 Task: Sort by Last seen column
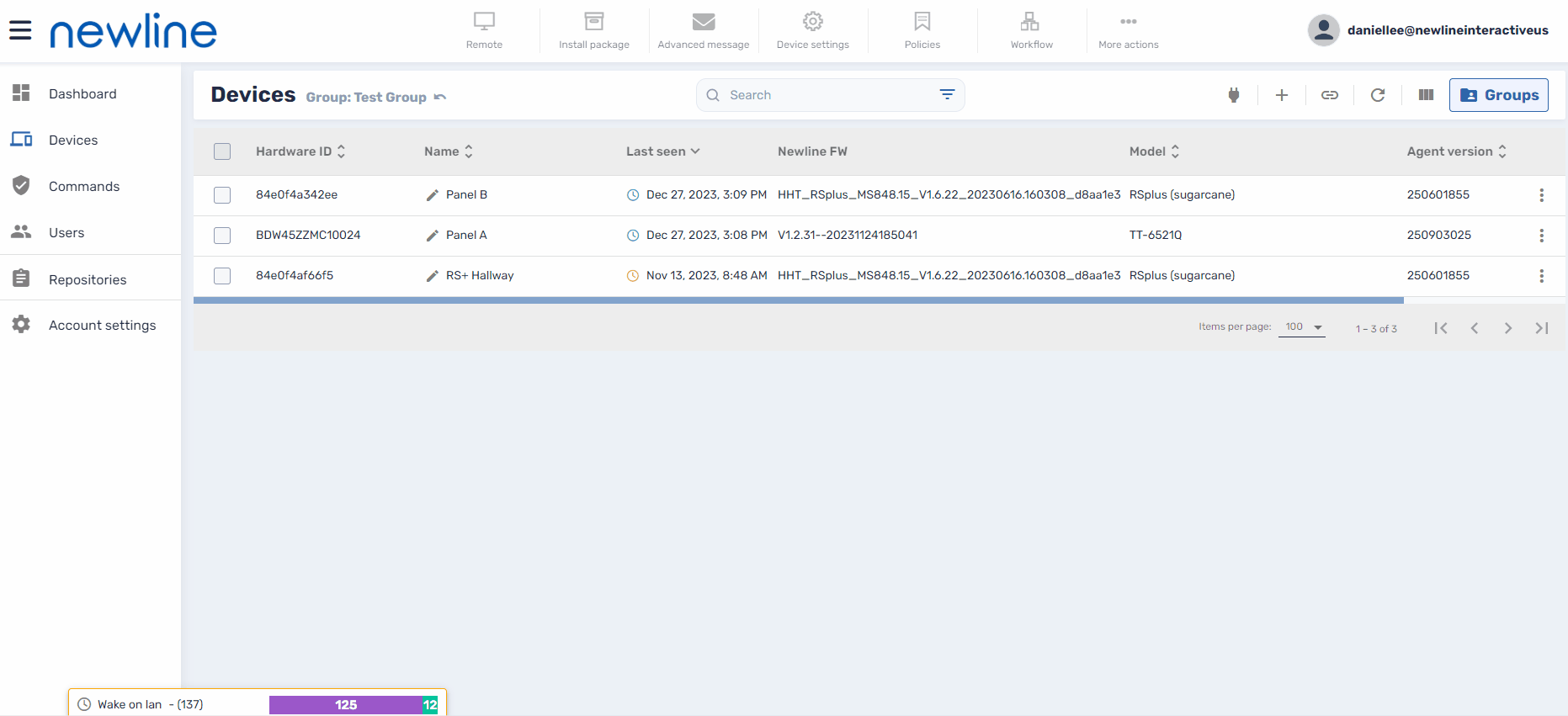coord(663,151)
